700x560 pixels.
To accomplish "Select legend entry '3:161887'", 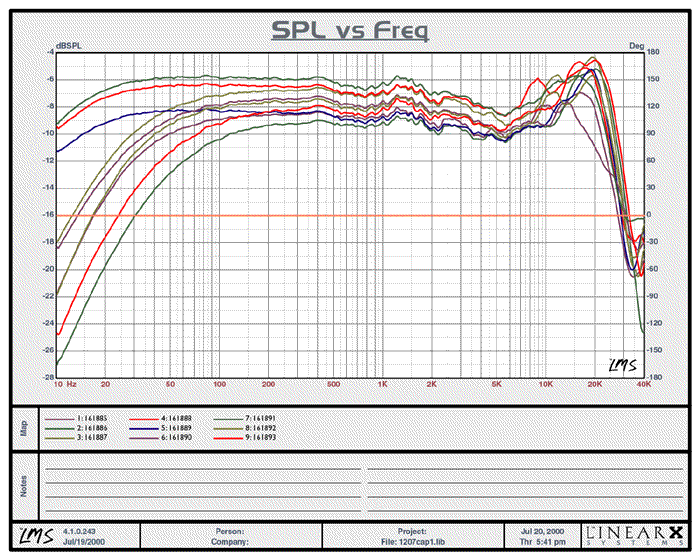I will [x=92, y=438].
